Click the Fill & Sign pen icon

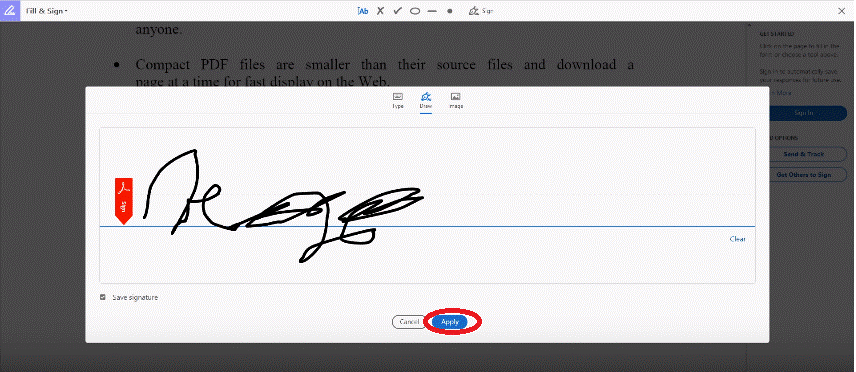click(x=10, y=10)
